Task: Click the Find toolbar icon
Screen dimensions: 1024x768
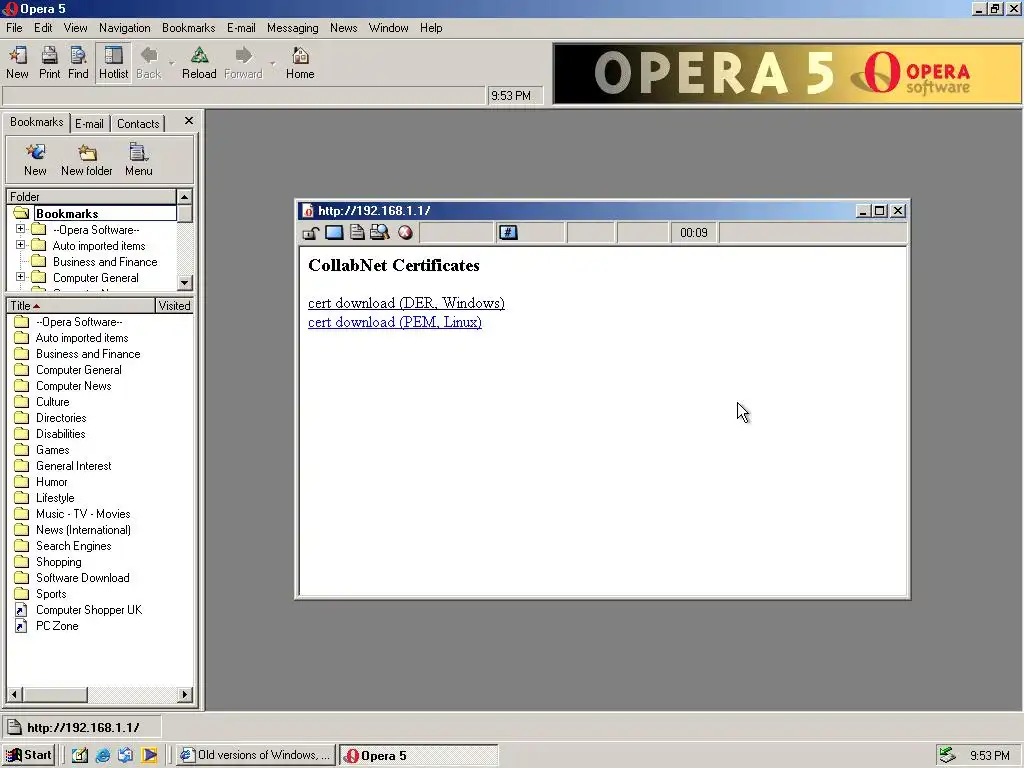Action: pos(78,63)
